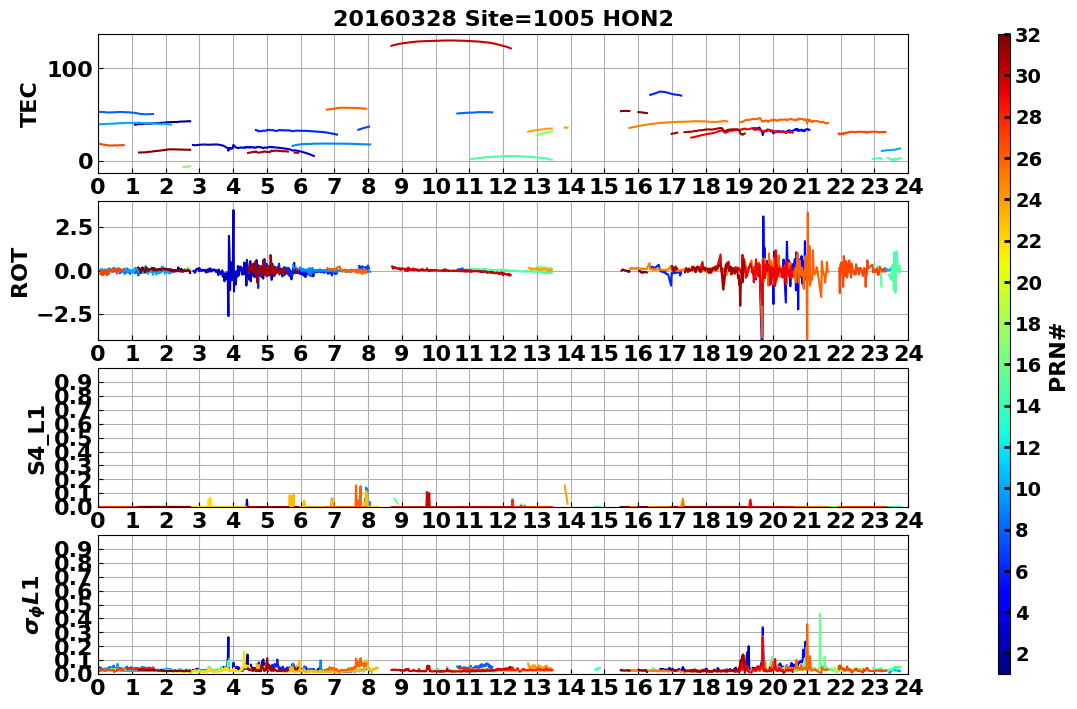Screen dimensions: 1077x709
Task: Click the colorbar tick labeled "24"
Action: [x=1028, y=200]
